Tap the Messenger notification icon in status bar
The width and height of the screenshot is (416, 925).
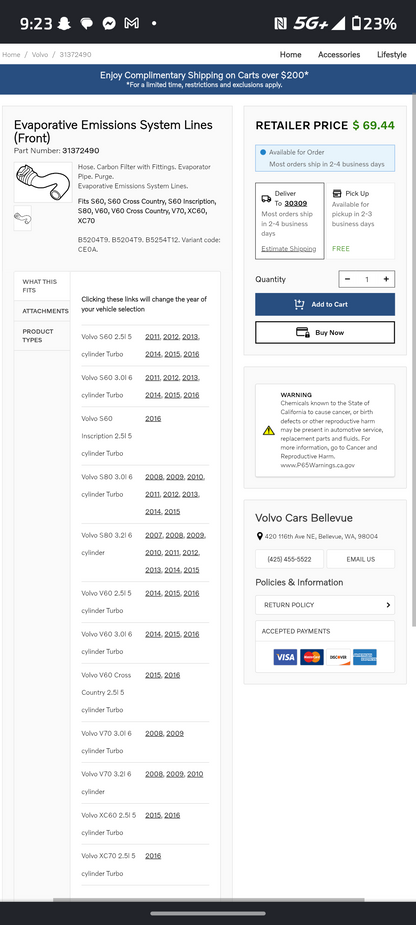[x=109, y=24]
